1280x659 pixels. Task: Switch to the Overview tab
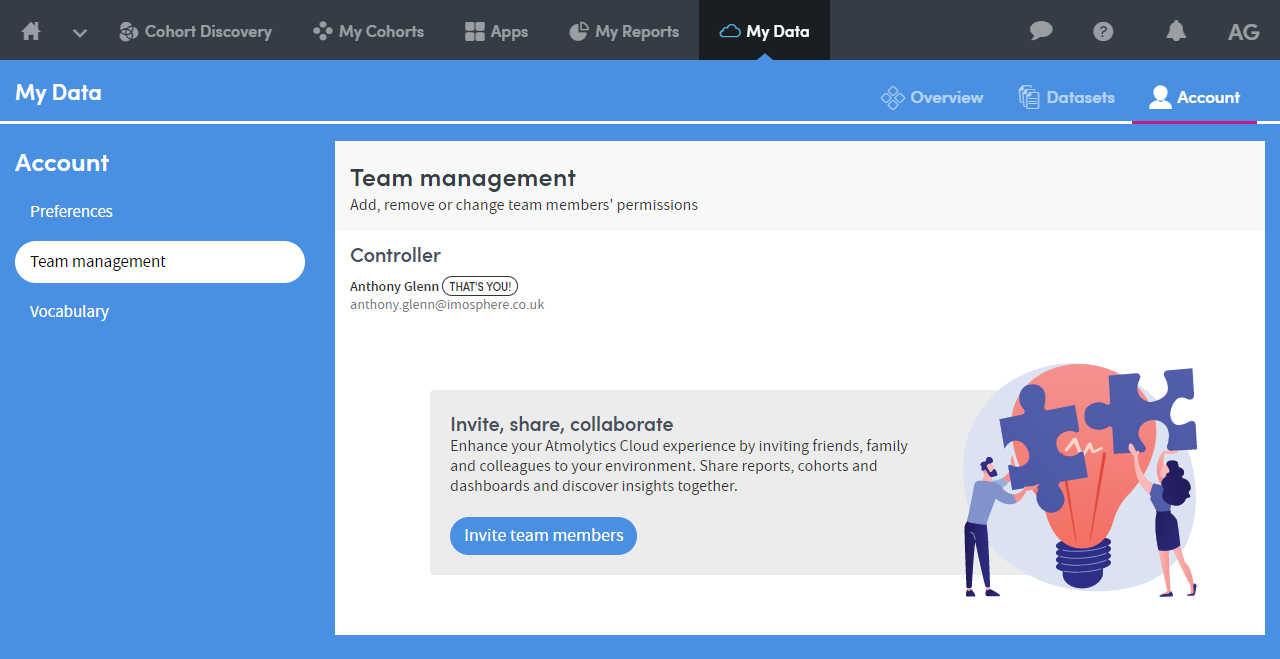932,97
